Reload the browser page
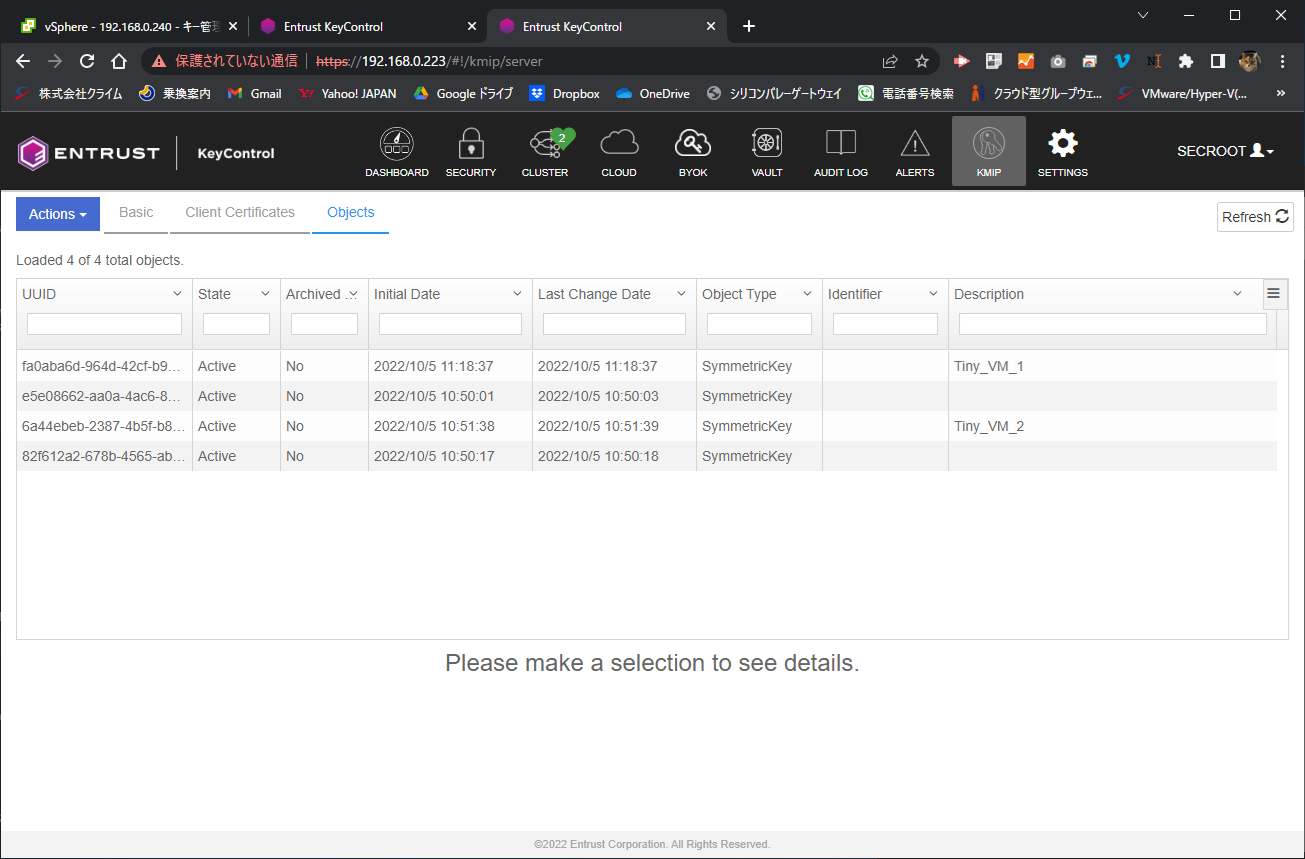The width and height of the screenshot is (1305, 859). (x=87, y=61)
